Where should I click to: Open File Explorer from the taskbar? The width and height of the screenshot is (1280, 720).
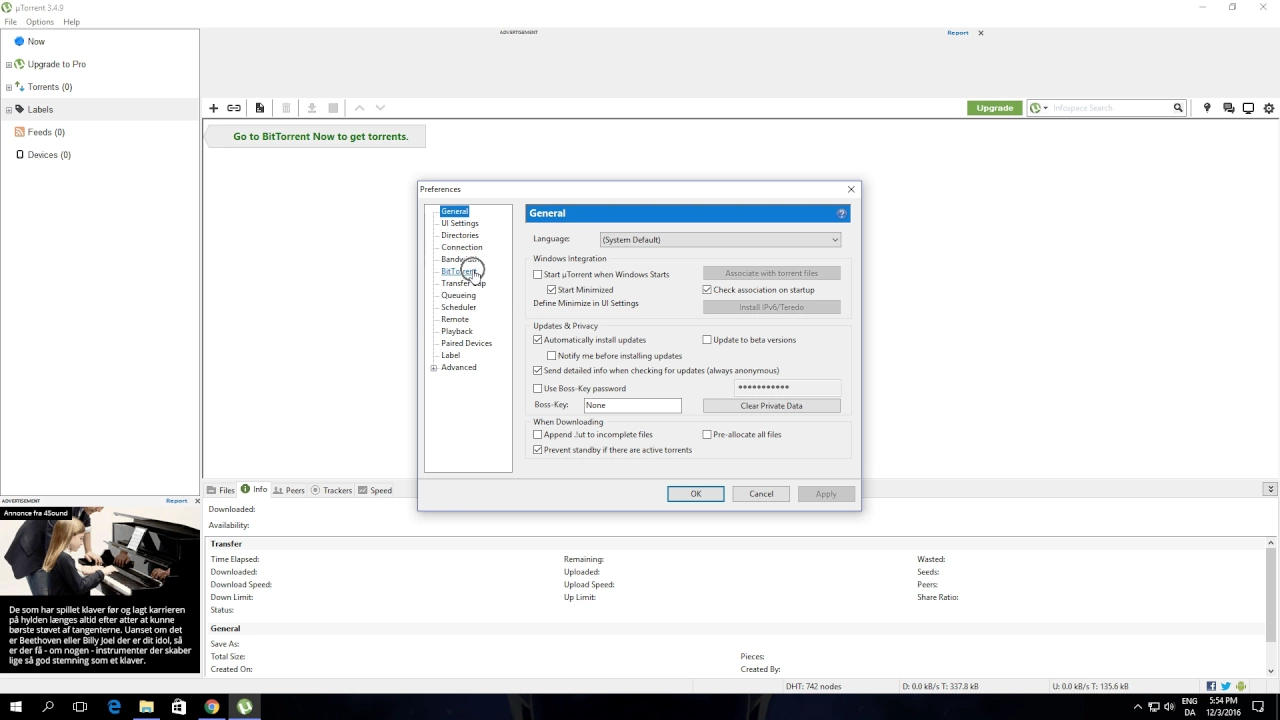click(146, 707)
